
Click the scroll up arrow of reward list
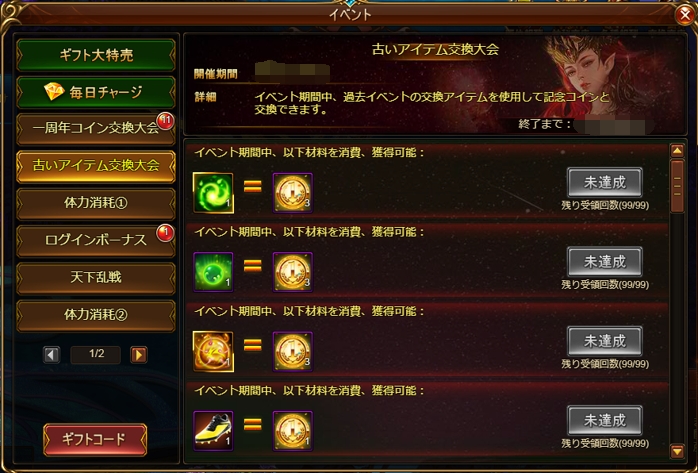click(x=677, y=150)
